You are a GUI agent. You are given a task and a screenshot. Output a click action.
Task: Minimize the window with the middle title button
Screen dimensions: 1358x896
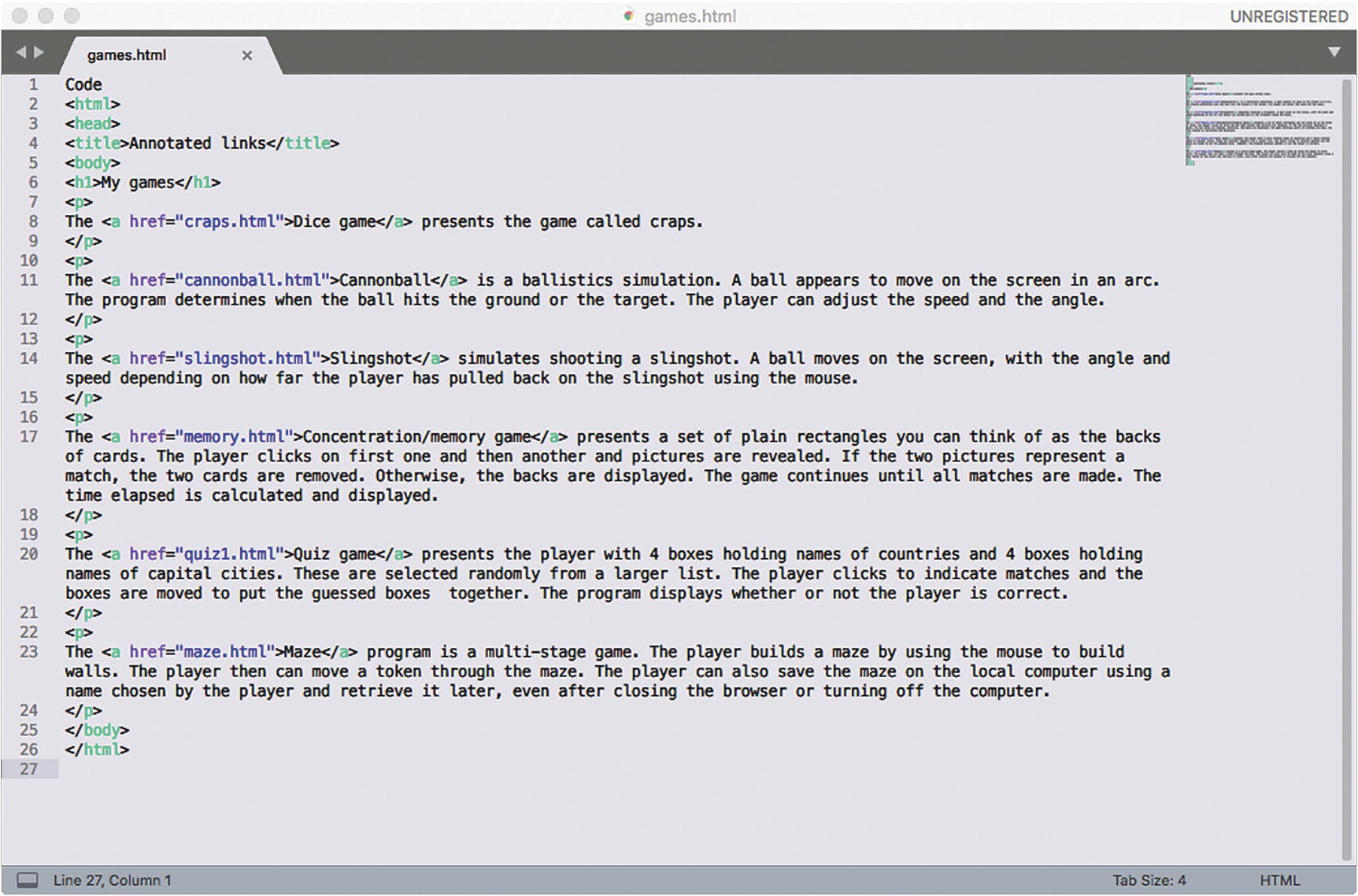coord(46,16)
